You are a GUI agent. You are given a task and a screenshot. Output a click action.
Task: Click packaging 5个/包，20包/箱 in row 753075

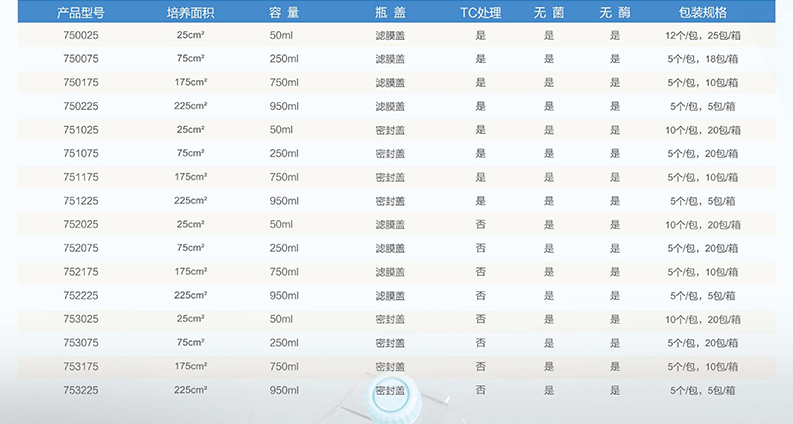pyautogui.click(x=703, y=343)
